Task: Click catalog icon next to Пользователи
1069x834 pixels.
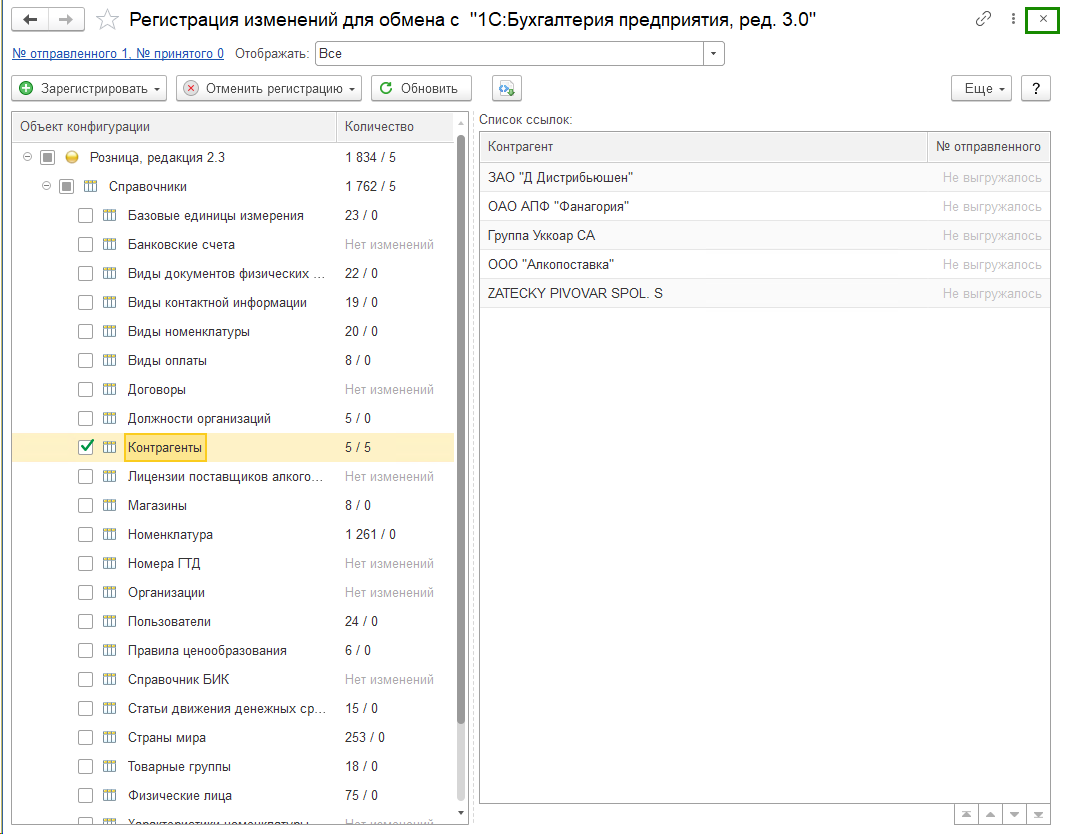Action: coord(110,621)
